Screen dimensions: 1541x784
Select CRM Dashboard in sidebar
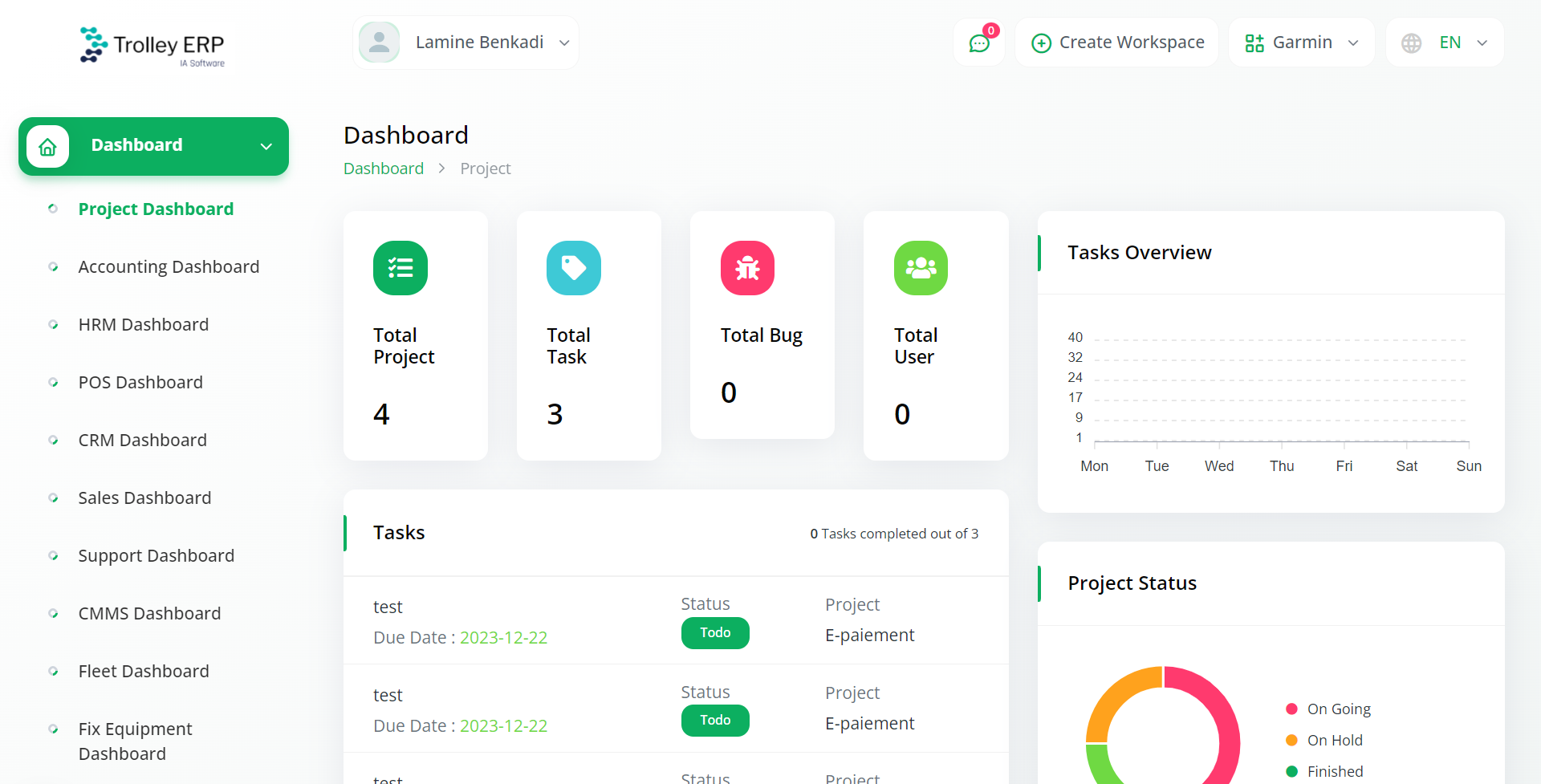coord(142,441)
